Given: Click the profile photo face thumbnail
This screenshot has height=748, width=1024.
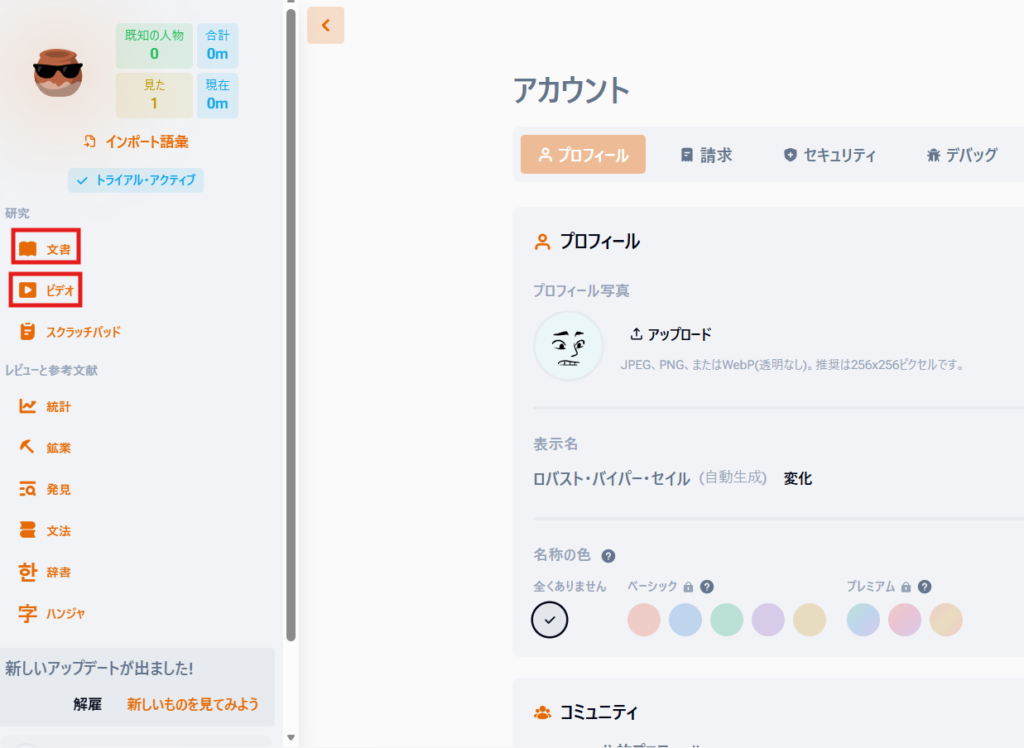Looking at the screenshot, I should (568, 346).
